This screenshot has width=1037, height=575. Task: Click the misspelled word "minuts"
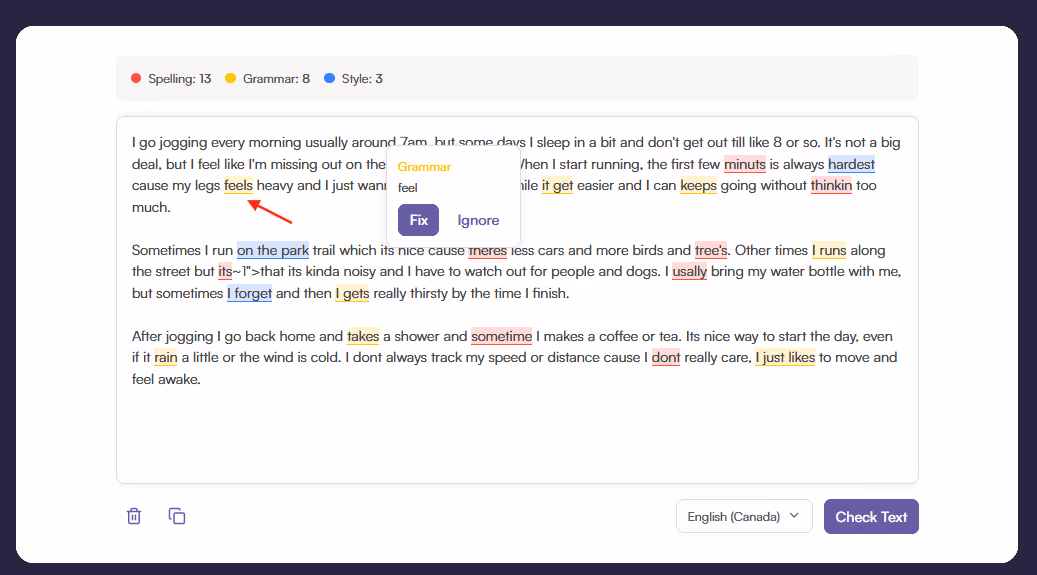pyautogui.click(x=745, y=164)
